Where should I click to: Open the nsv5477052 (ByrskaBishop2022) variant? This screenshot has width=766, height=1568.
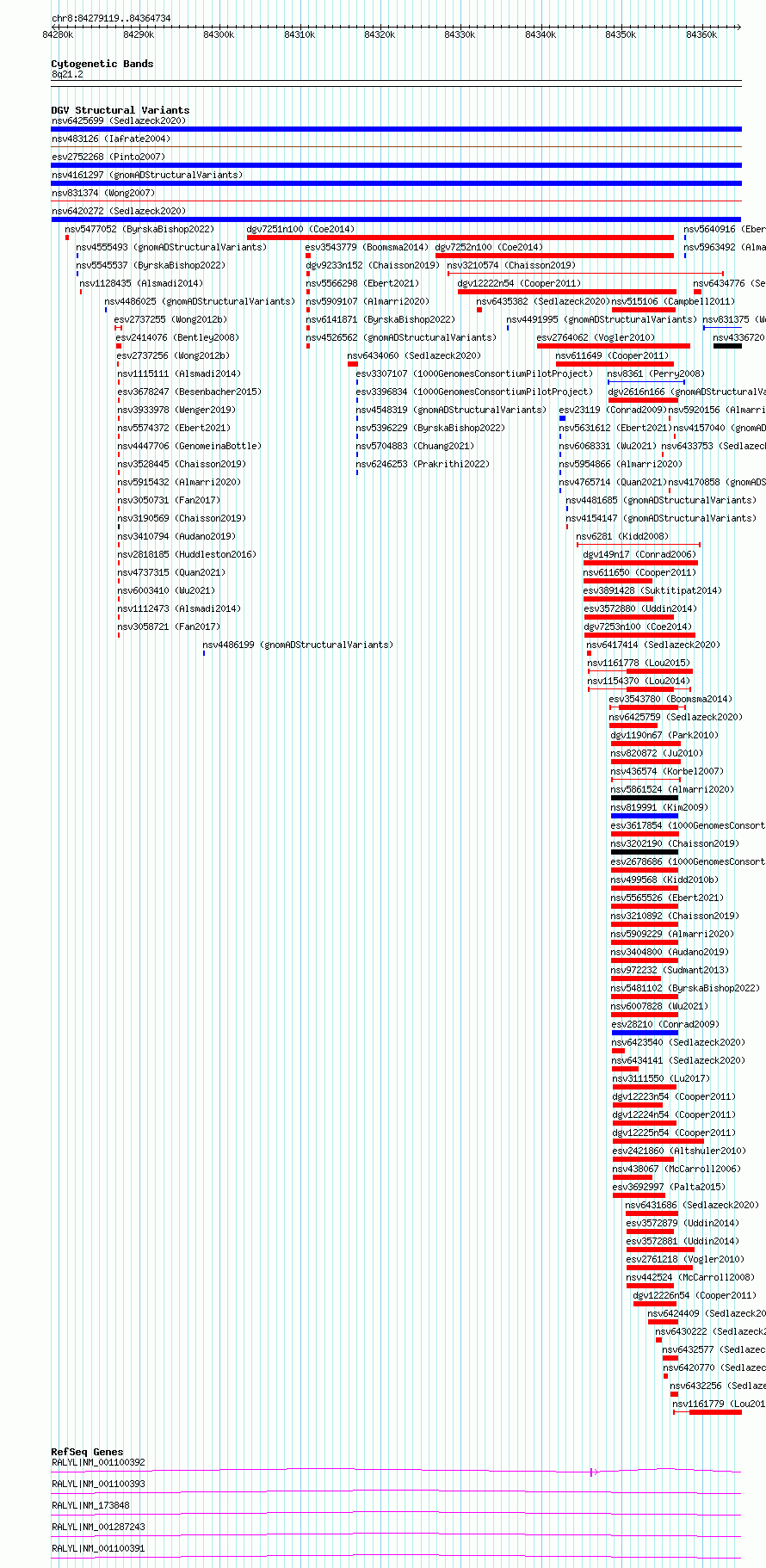pos(139,229)
